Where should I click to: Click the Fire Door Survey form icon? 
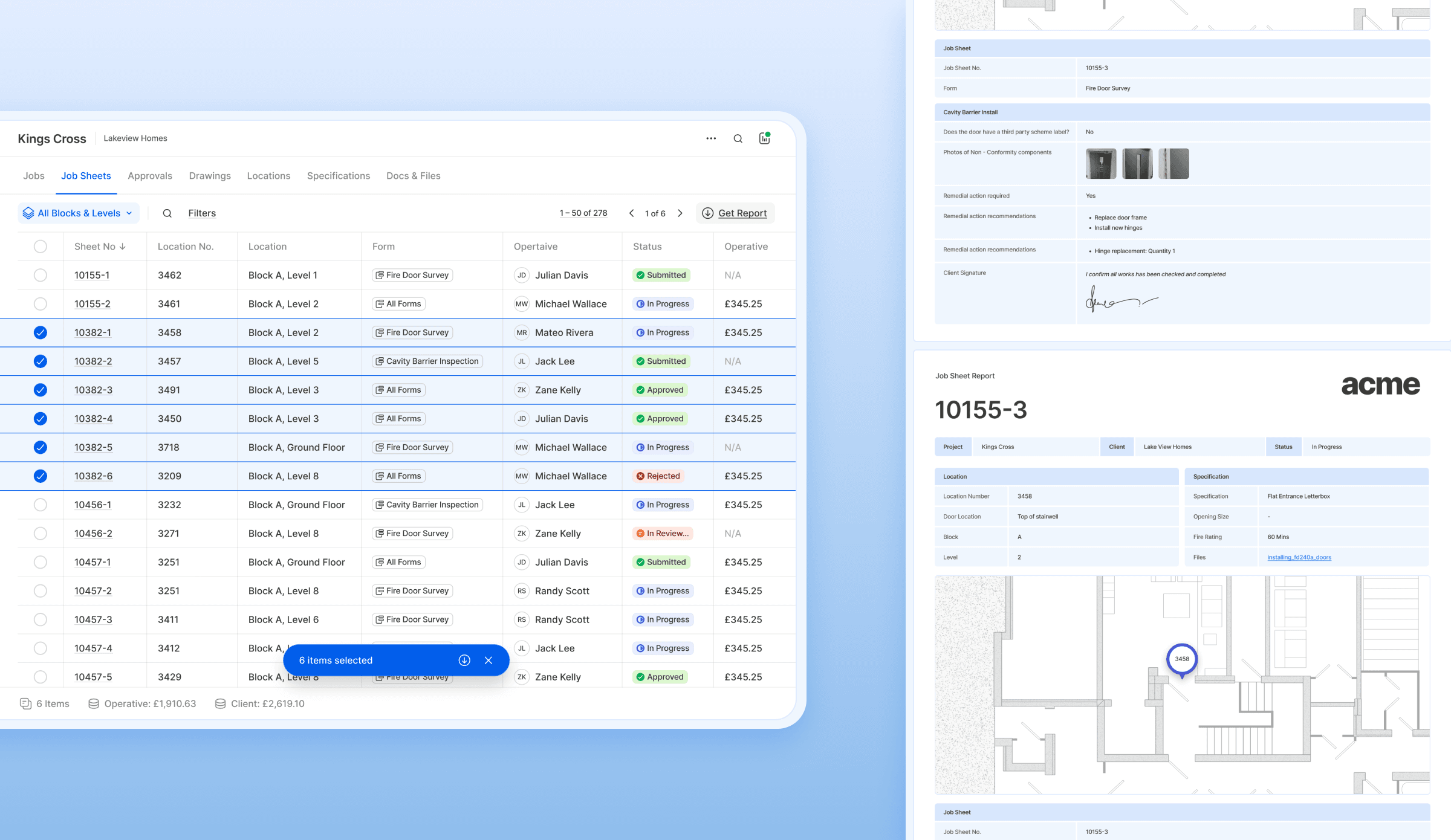click(380, 275)
